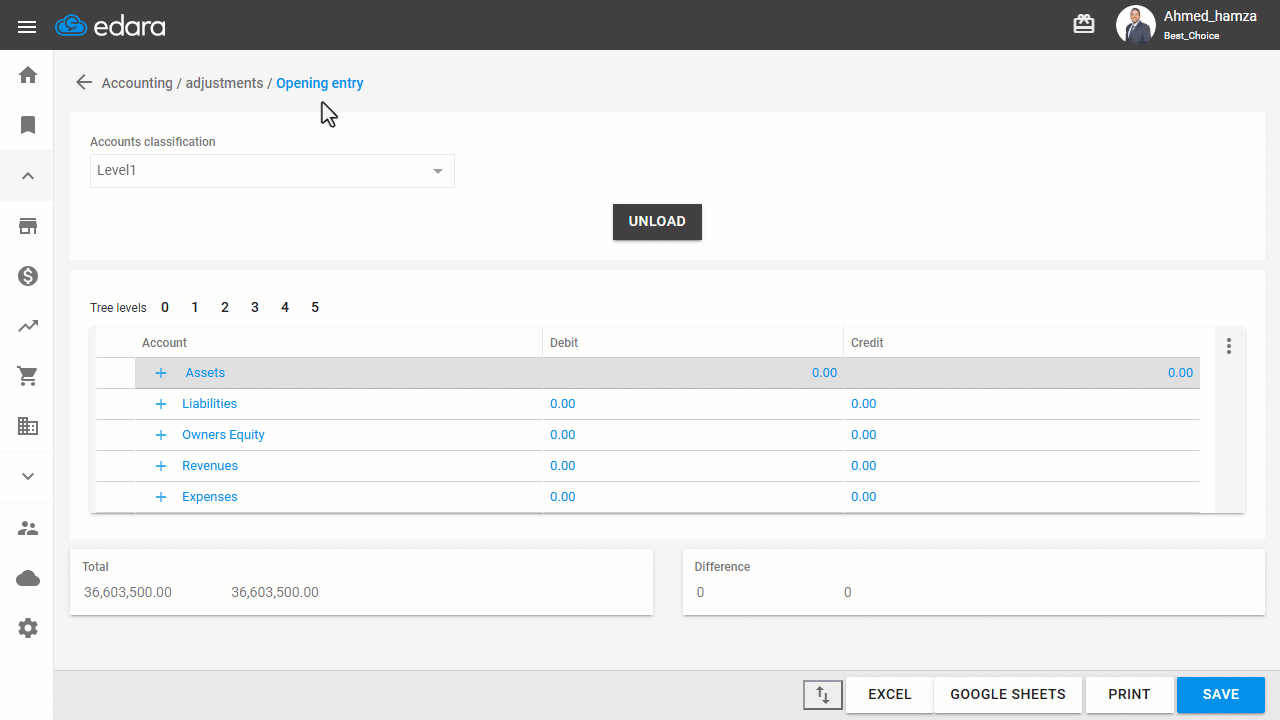Click Expenses debit value 0.00
Screen dimensions: 1280x720
click(x=563, y=497)
